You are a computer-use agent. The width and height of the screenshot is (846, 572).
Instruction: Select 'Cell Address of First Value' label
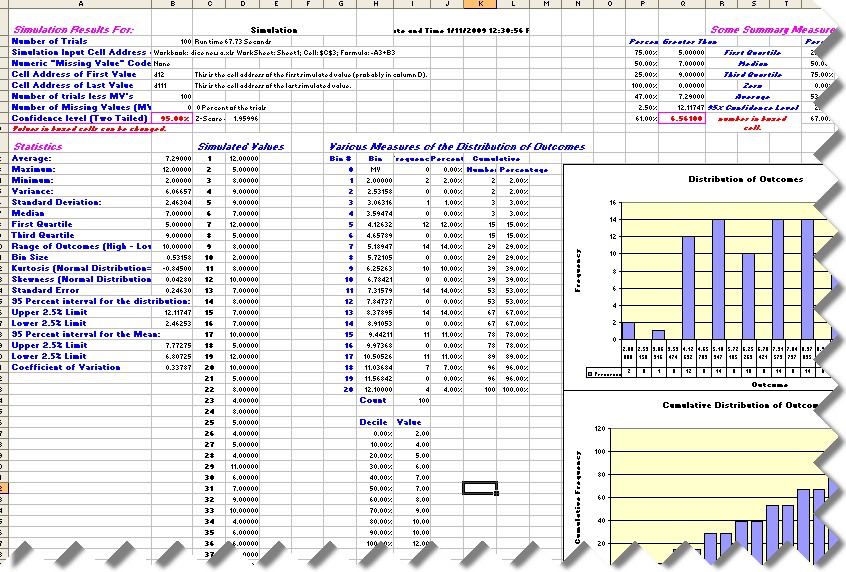click(74, 74)
